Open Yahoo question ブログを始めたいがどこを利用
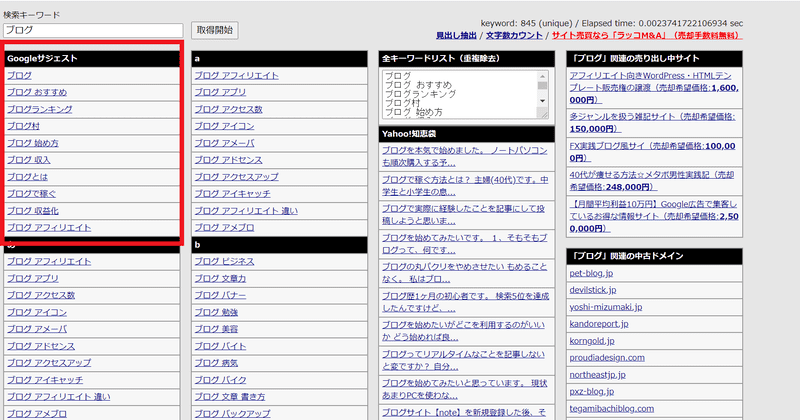The image size is (800, 420). point(463,331)
